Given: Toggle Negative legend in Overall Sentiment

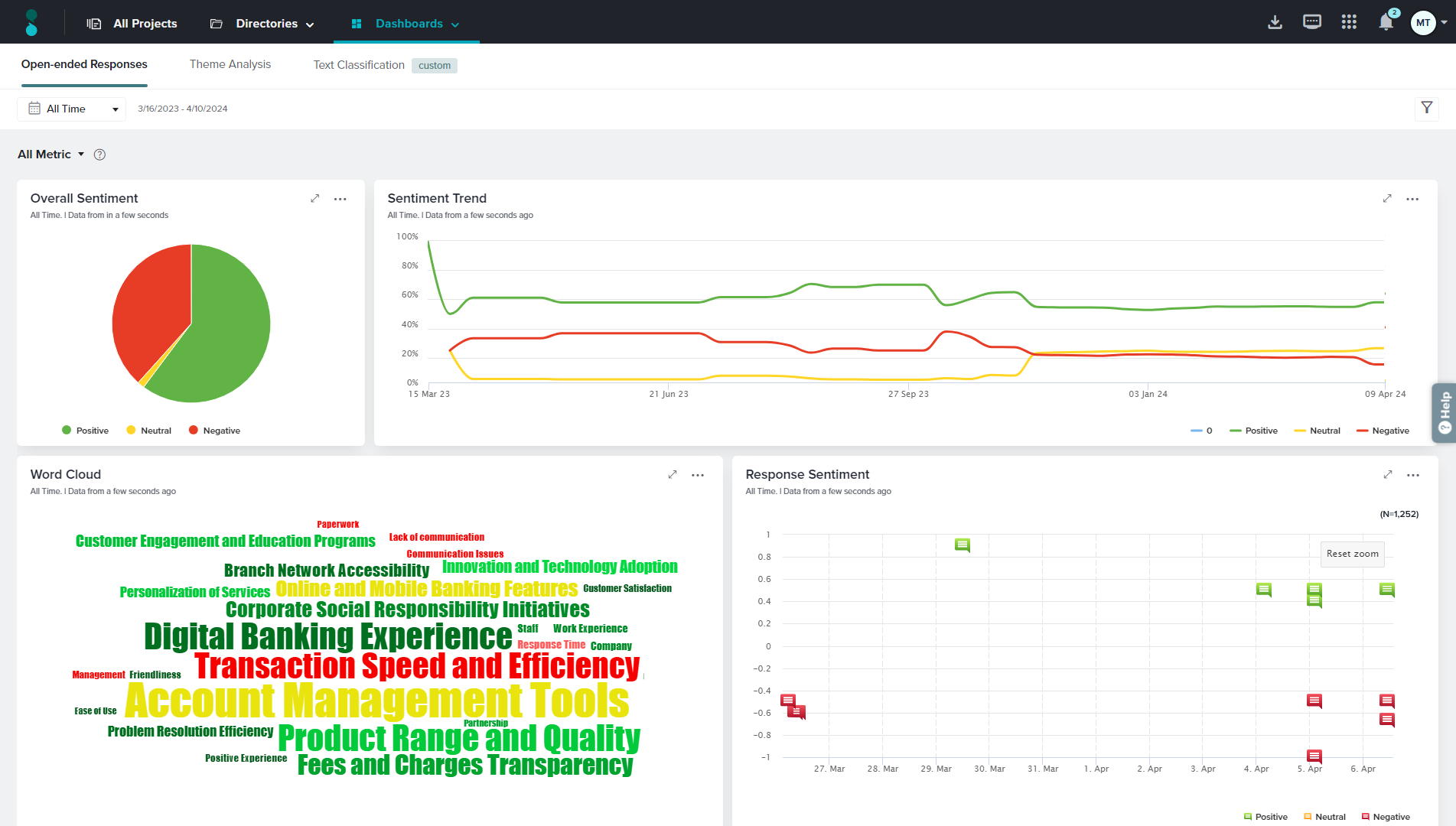Looking at the screenshot, I should (x=214, y=431).
